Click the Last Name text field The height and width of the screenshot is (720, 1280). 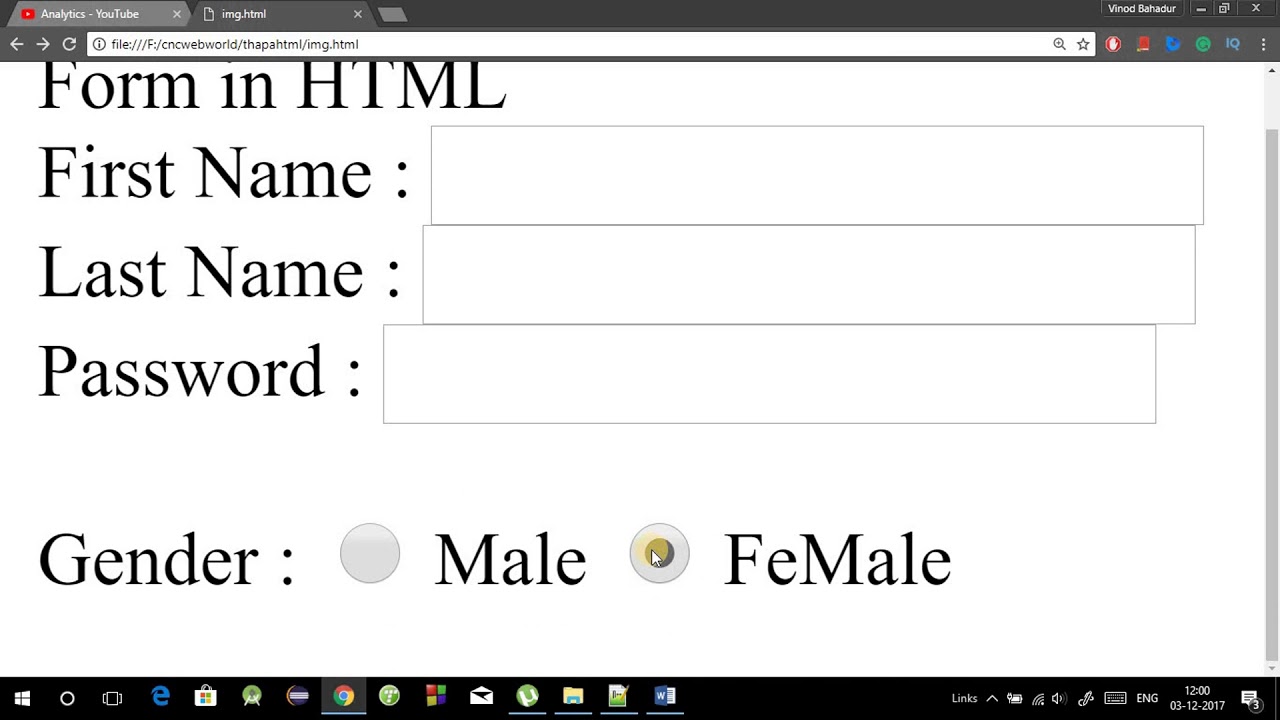tap(809, 274)
